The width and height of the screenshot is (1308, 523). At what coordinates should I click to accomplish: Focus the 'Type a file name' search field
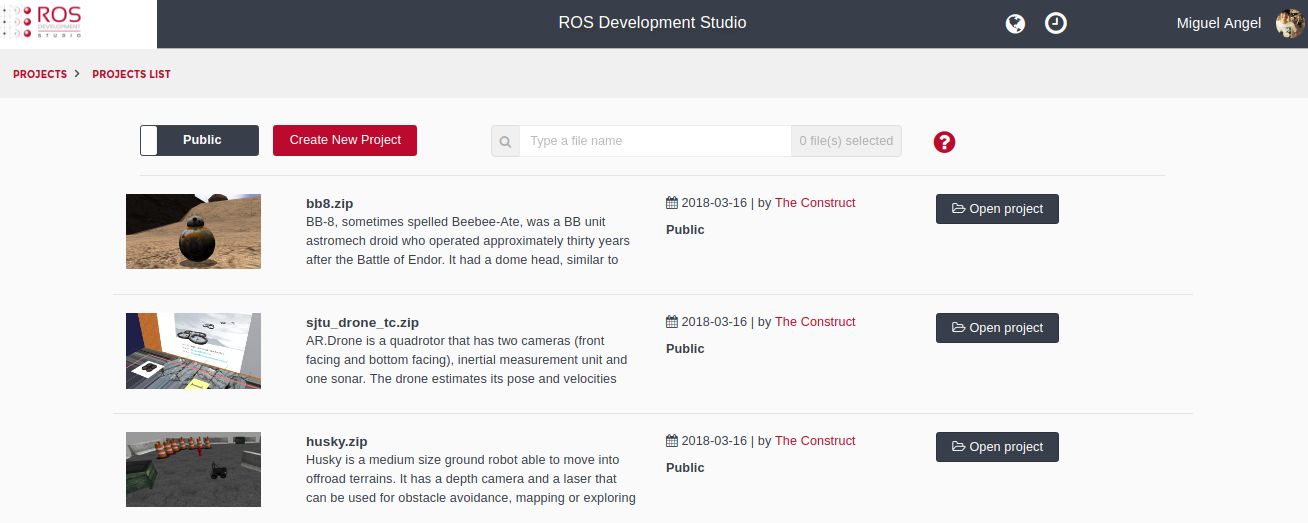[655, 141]
